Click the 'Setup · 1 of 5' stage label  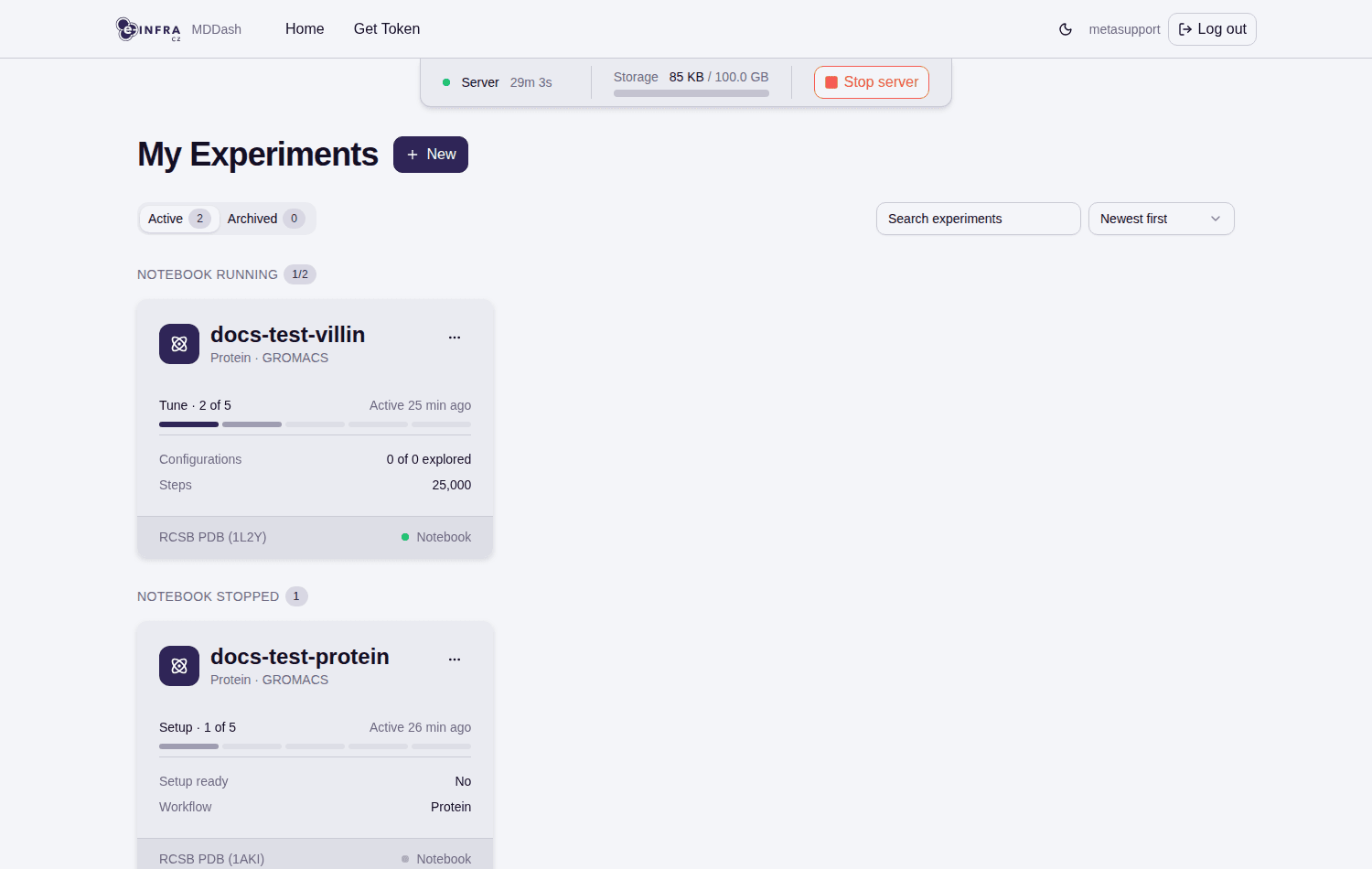tap(198, 727)
